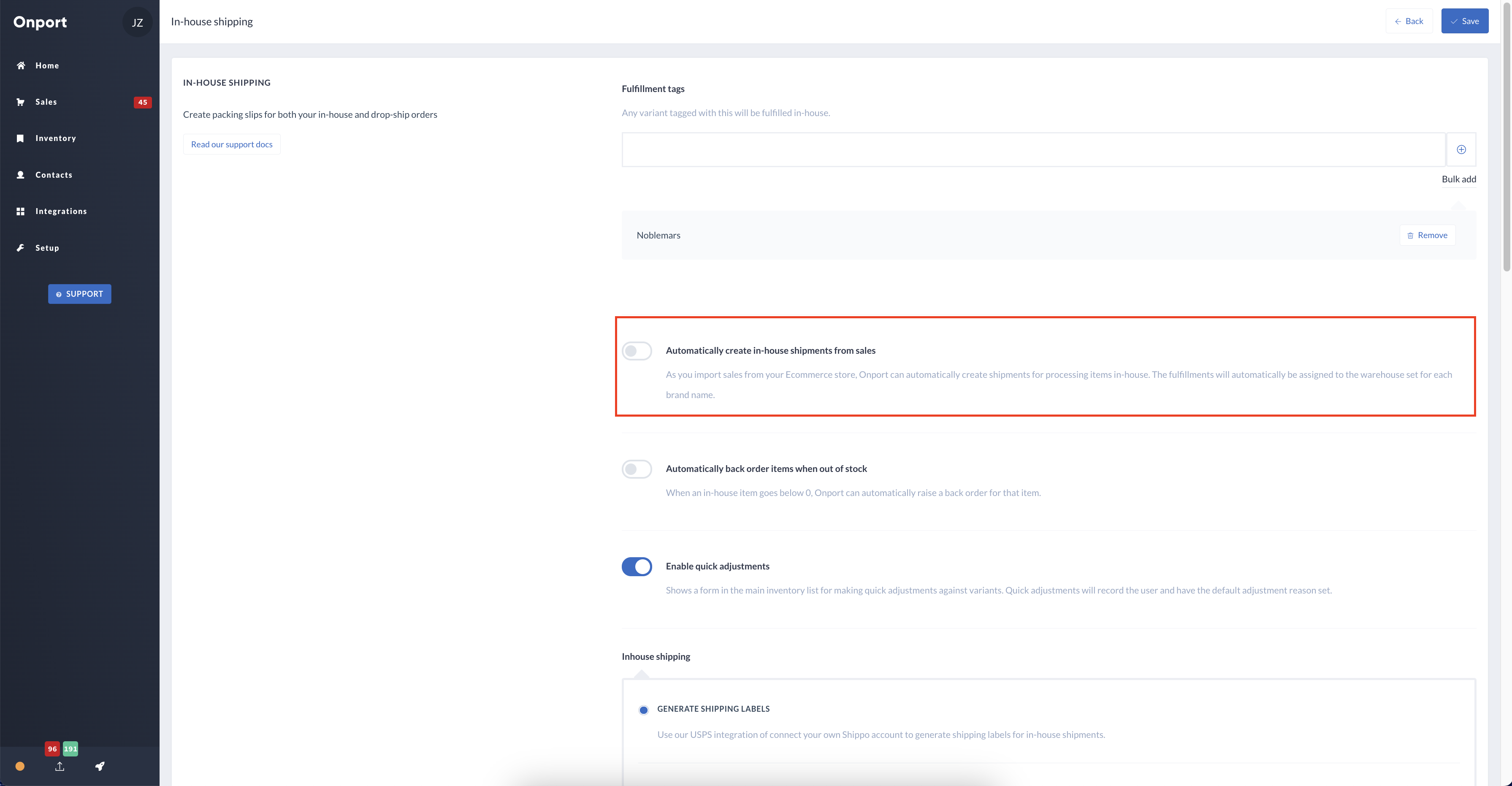Click the Home house icon in sidebar

(x=21, y=65)
